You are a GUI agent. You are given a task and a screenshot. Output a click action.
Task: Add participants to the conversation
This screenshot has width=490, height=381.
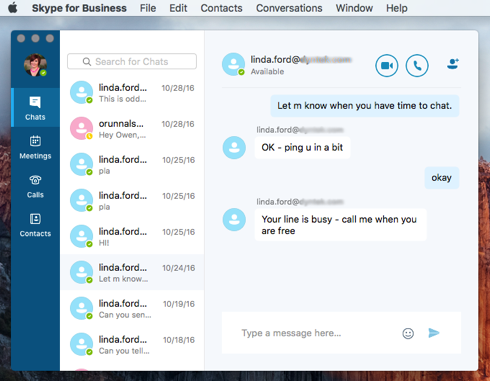[x=453, y=63]
